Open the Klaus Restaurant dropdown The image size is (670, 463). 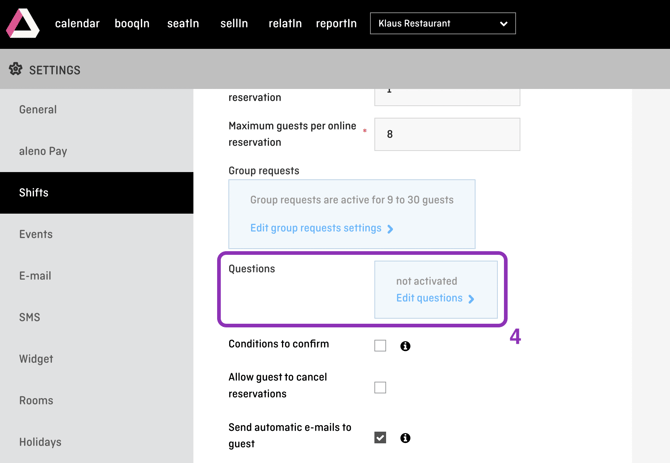coord(443,23)
